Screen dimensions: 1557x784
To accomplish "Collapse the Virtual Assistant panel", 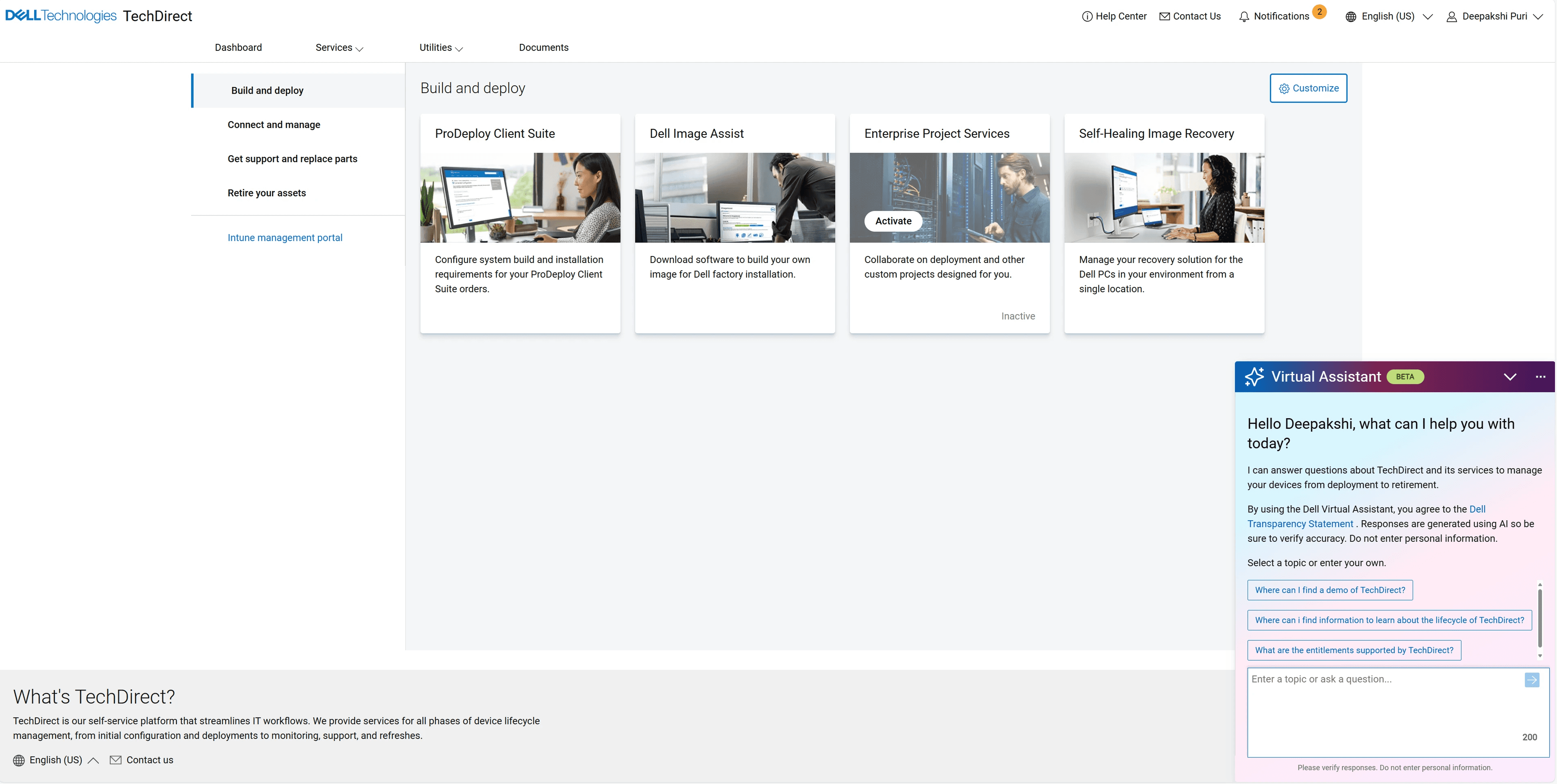I will pyautogui.click(x=1511, y=376).
